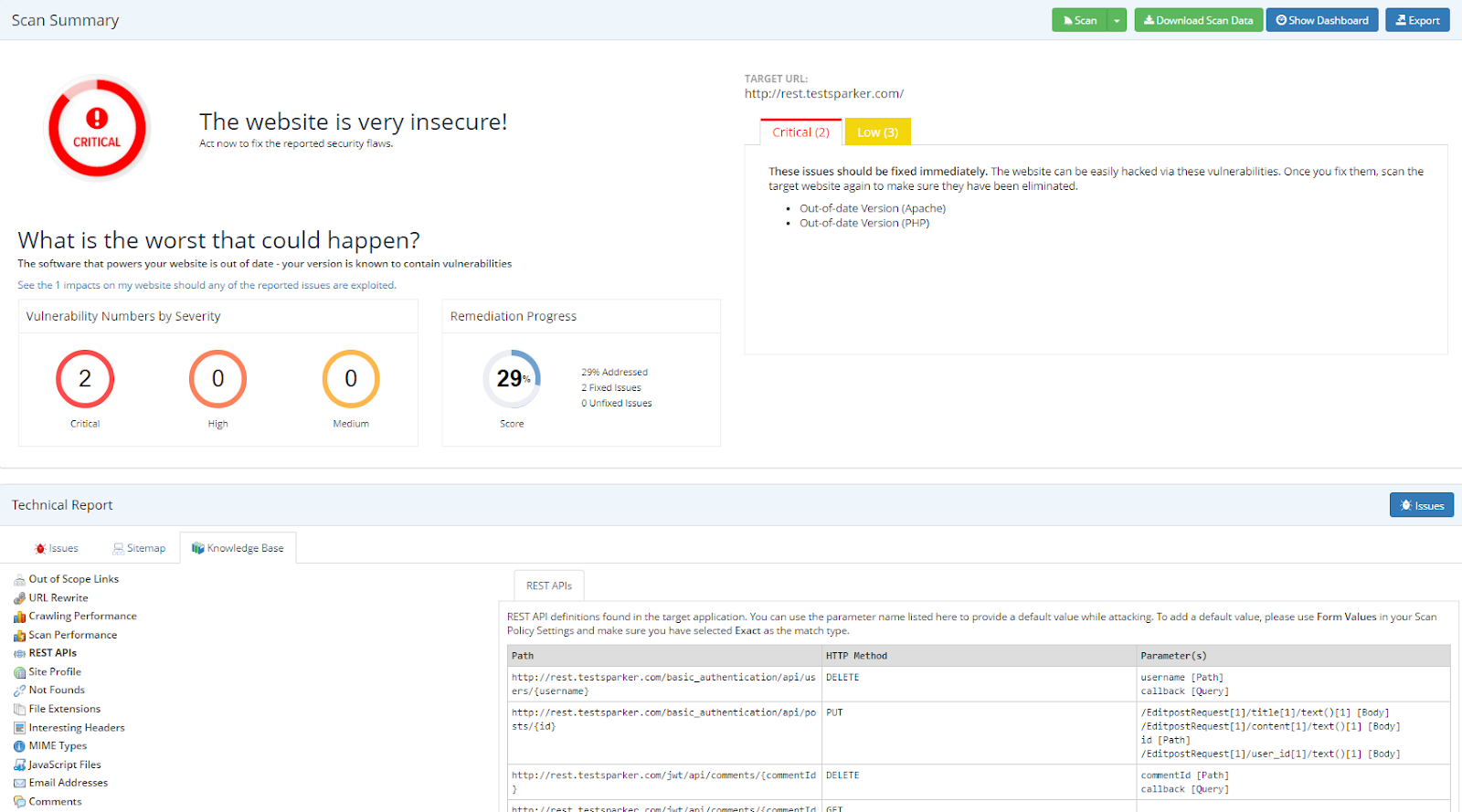This screenshot has height=812, width=1462.
Task: Open the Scan button dropdown arrow
Action: pos(1117,20)
